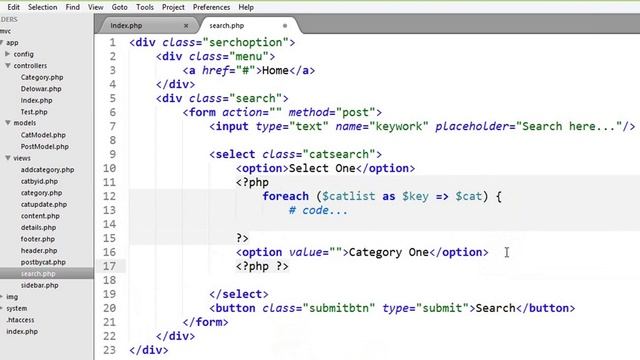Image resolution: width=640 pixels, height=360 pixels.
Task: Open CatModel.php in the sidebar
Action: pyautogui.click(x=43, y=135)
